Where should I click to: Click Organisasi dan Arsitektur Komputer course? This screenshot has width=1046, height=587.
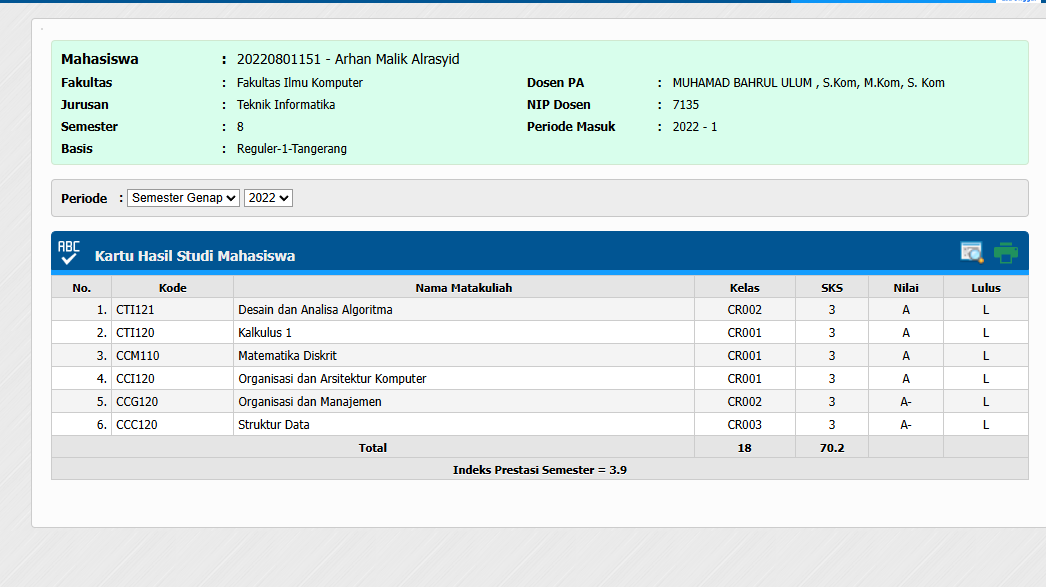pyautogui.click(x=332, y=379)
